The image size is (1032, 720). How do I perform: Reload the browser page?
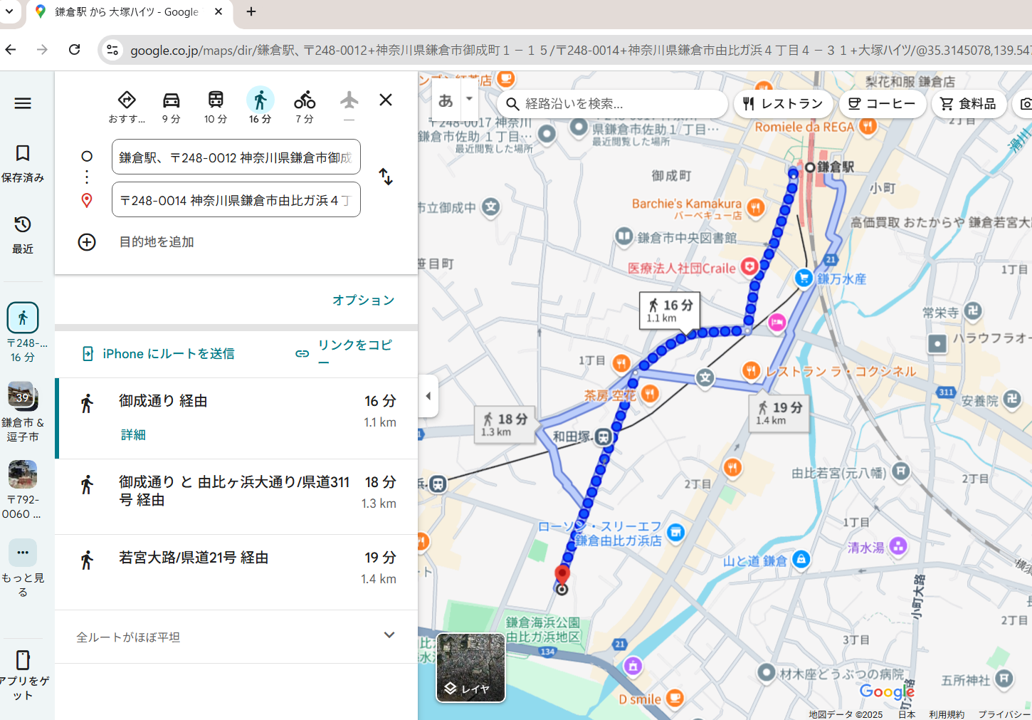(x=74, y=49)
